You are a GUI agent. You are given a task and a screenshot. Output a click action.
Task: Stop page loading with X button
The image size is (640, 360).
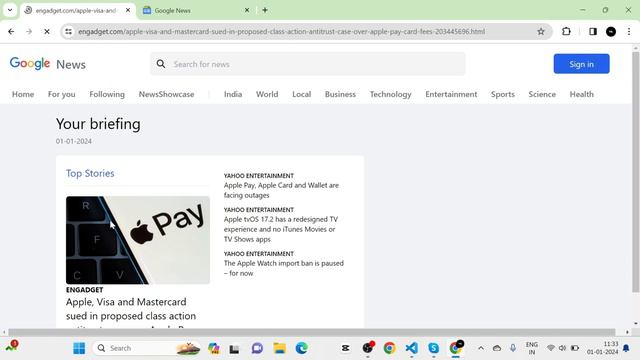click(47, 31)
